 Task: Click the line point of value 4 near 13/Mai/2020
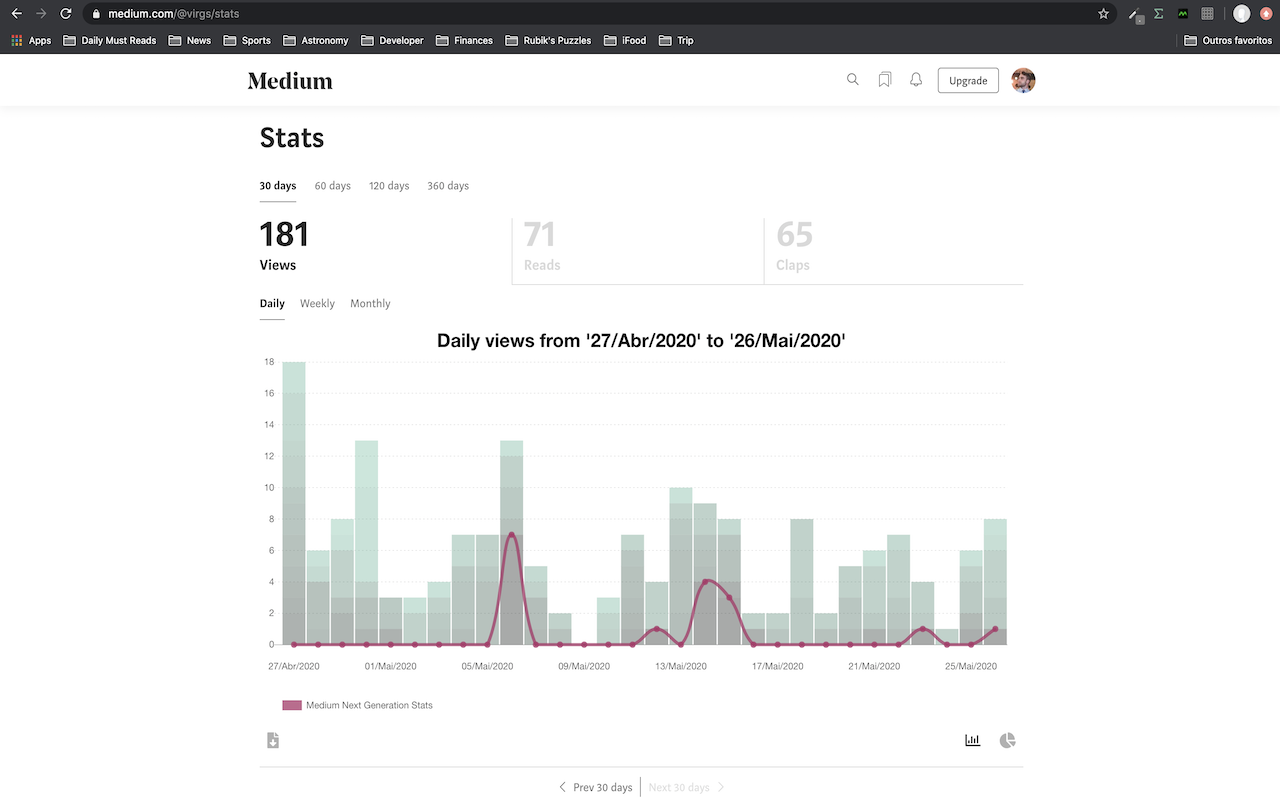705,582
